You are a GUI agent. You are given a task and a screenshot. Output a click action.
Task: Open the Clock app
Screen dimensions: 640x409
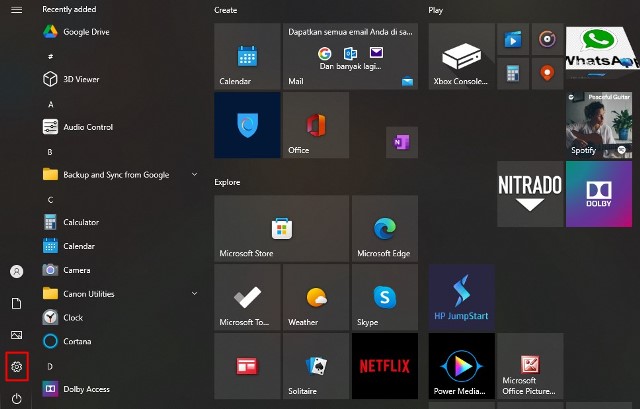[118, 318]
